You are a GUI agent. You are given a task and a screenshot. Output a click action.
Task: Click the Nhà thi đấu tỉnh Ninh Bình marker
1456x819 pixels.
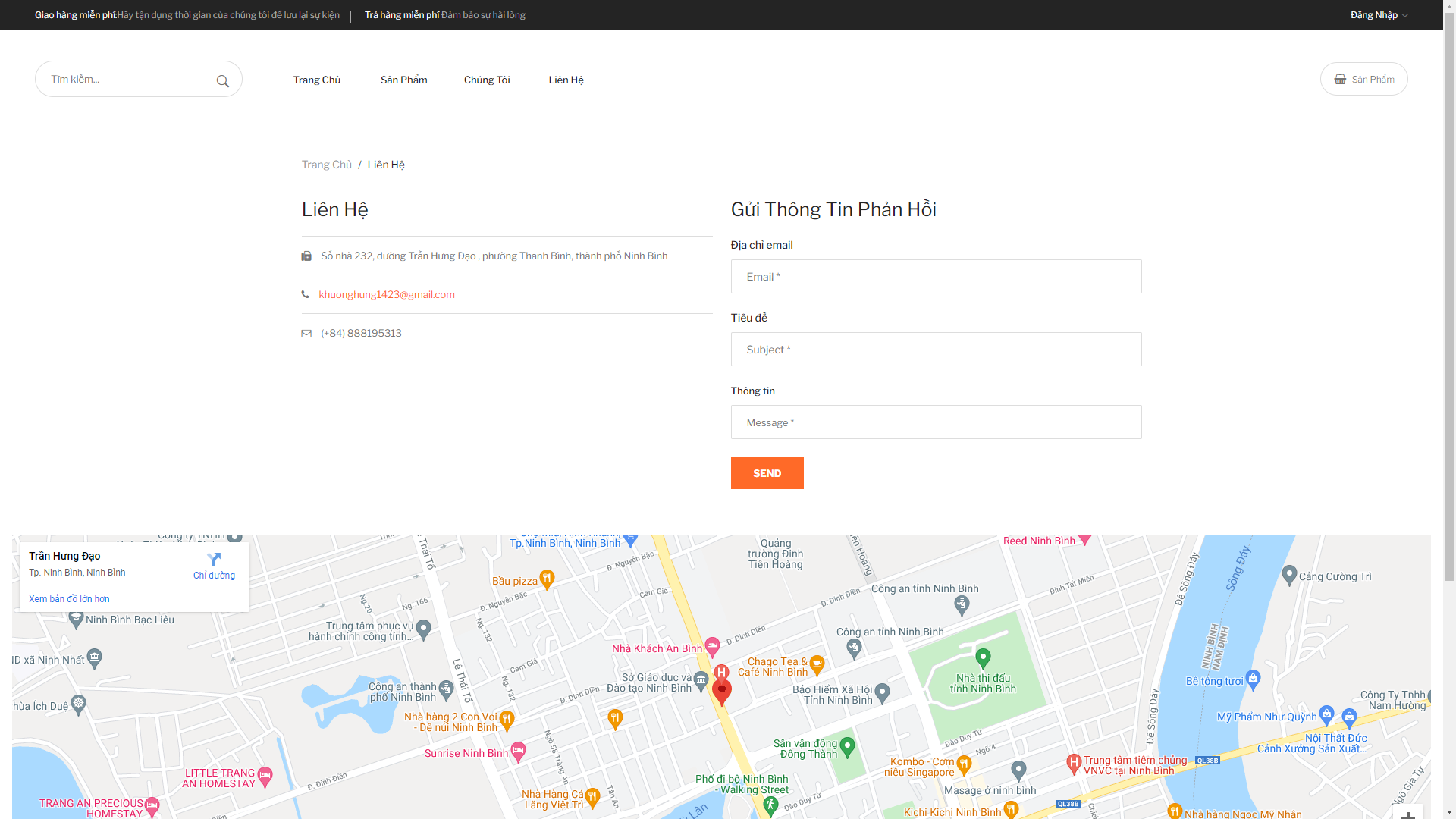point(983,657)
